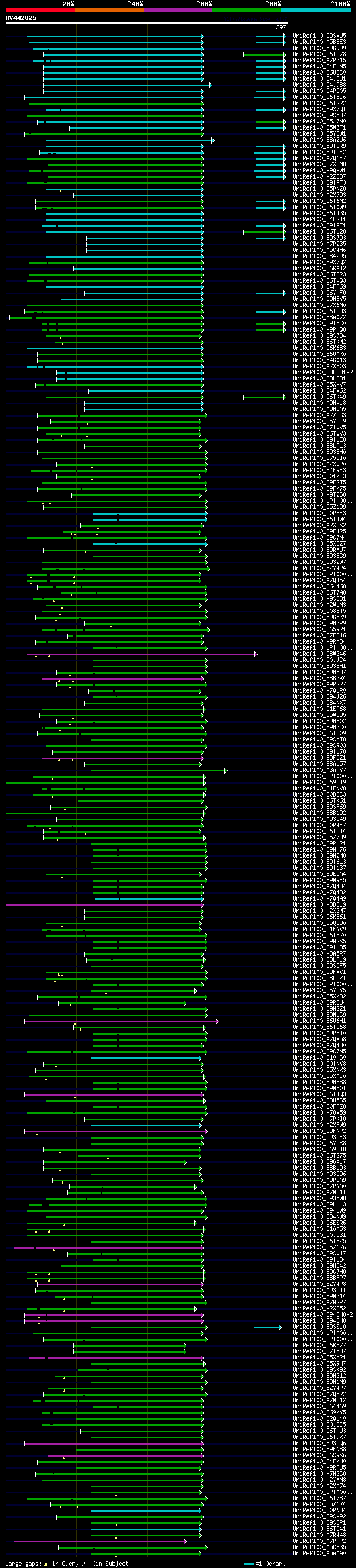This screenshot has width=356, height=1568.
Task: Click the white query sequence bar under AV442025
Action: tap(147, 23)
